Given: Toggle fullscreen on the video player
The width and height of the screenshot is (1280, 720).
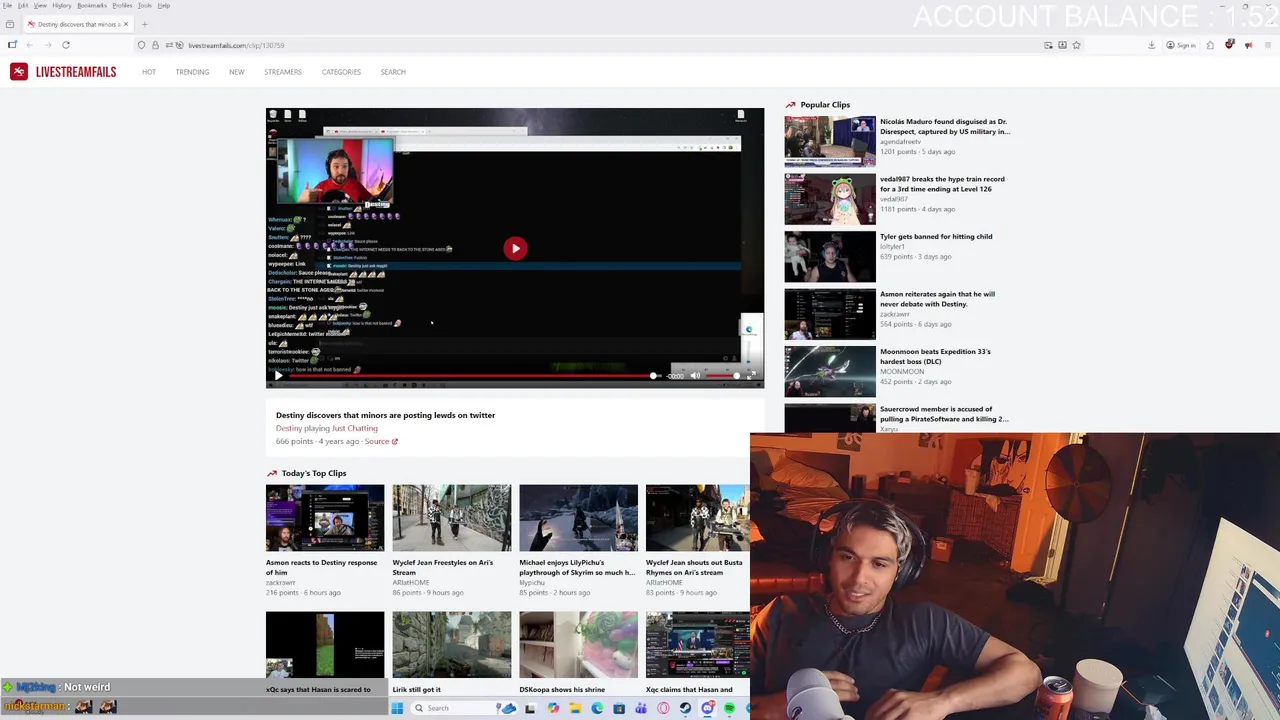Looking at the screenshot, I should click(x=751, y=376).
